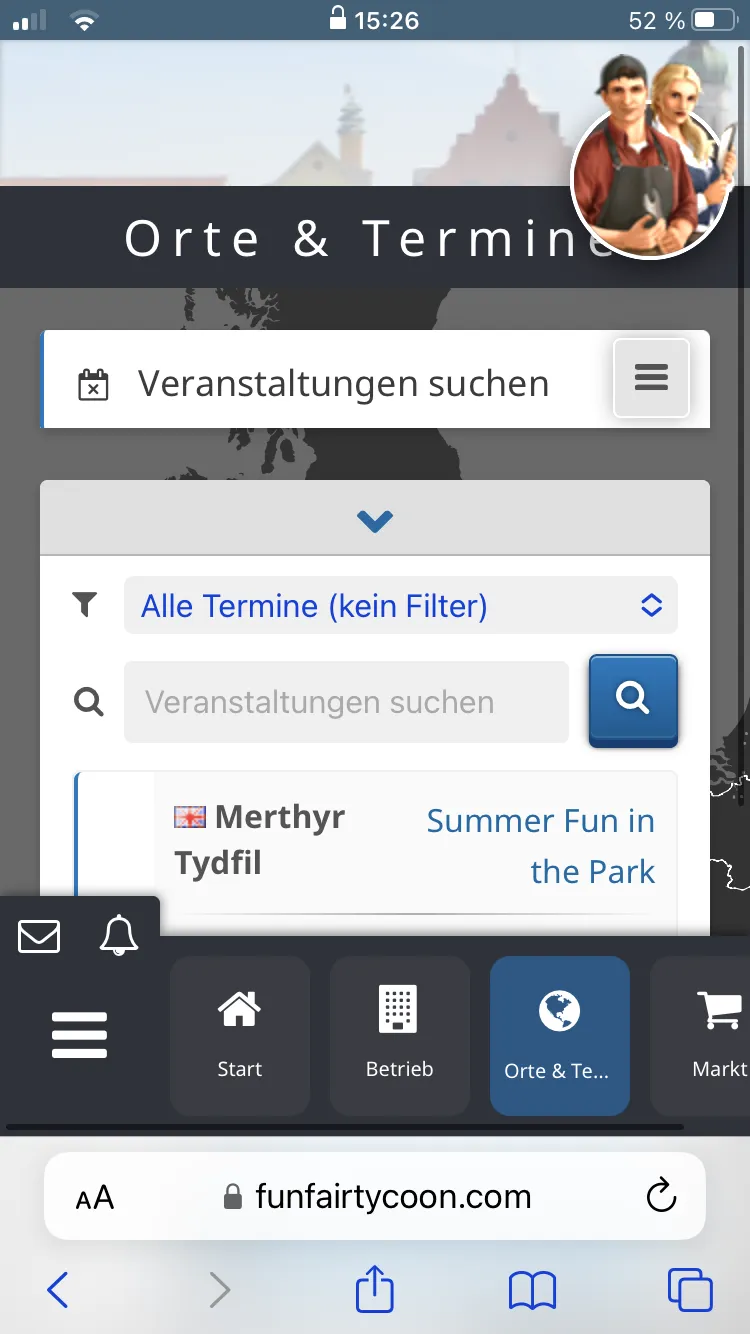This screenshot has width=750, height=1334.
Task: Switch to the Start tab
Action: pyautogui.click(x=240, y=1036)
